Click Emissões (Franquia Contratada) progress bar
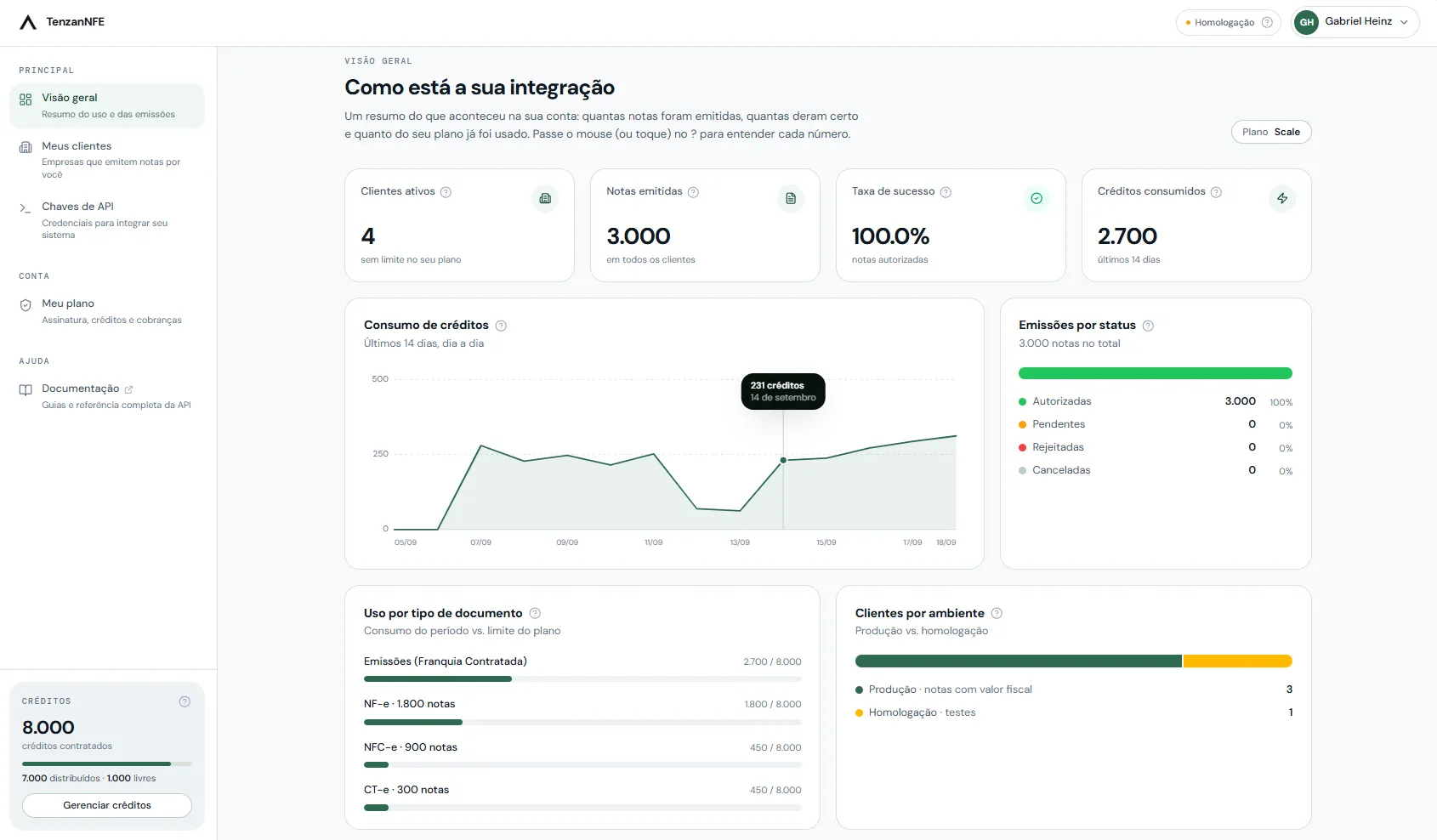Viewport: 1437px width, 840px height. [x=582, y=678]
